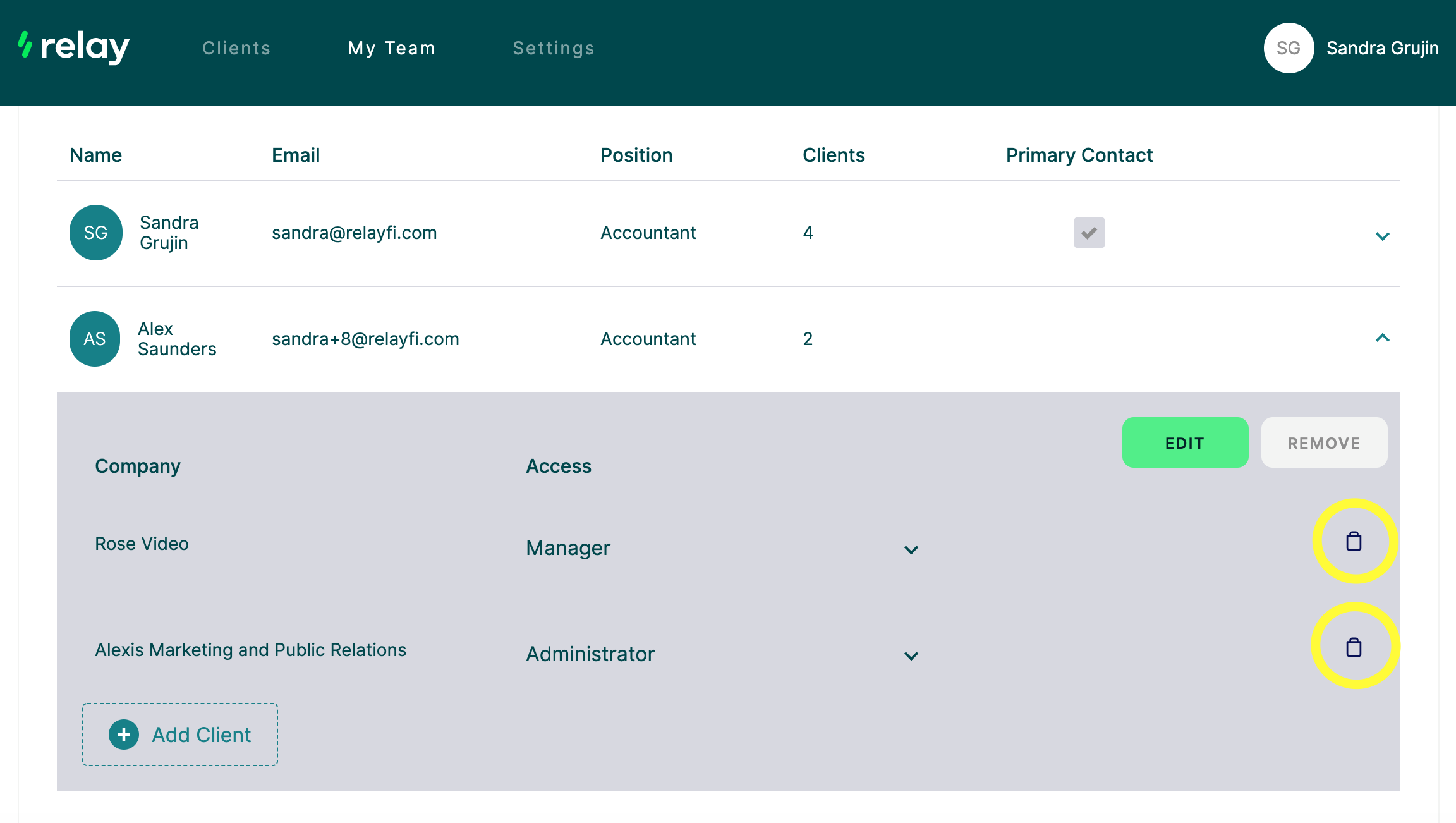Click the Primary Contact column header

tap(1079, 155)
